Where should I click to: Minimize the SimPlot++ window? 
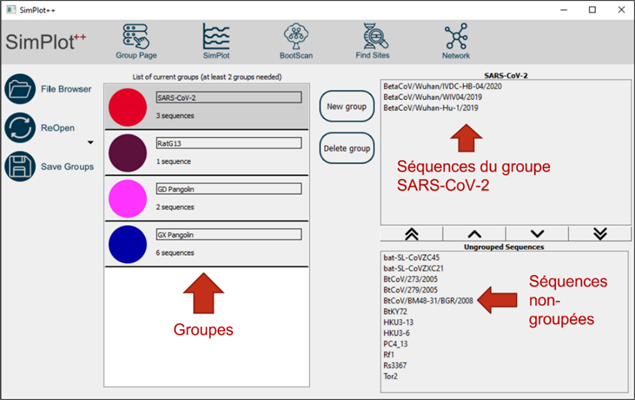point(564,10)
